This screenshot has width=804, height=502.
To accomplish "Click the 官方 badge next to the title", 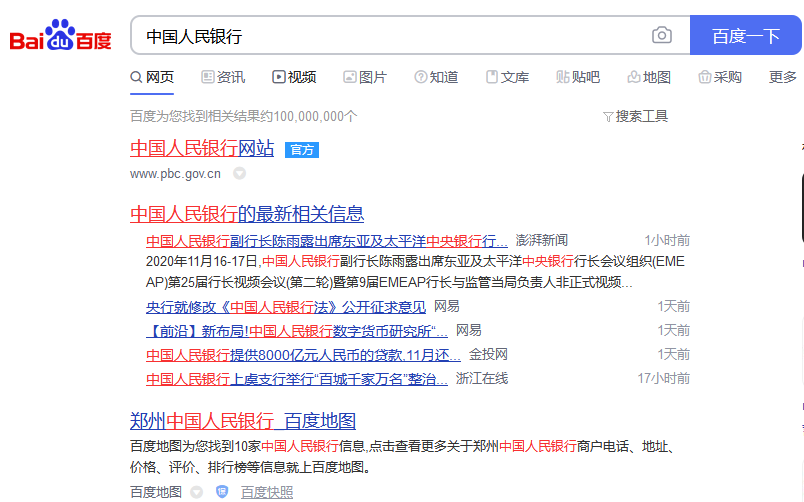I will (x=301, y=149).
